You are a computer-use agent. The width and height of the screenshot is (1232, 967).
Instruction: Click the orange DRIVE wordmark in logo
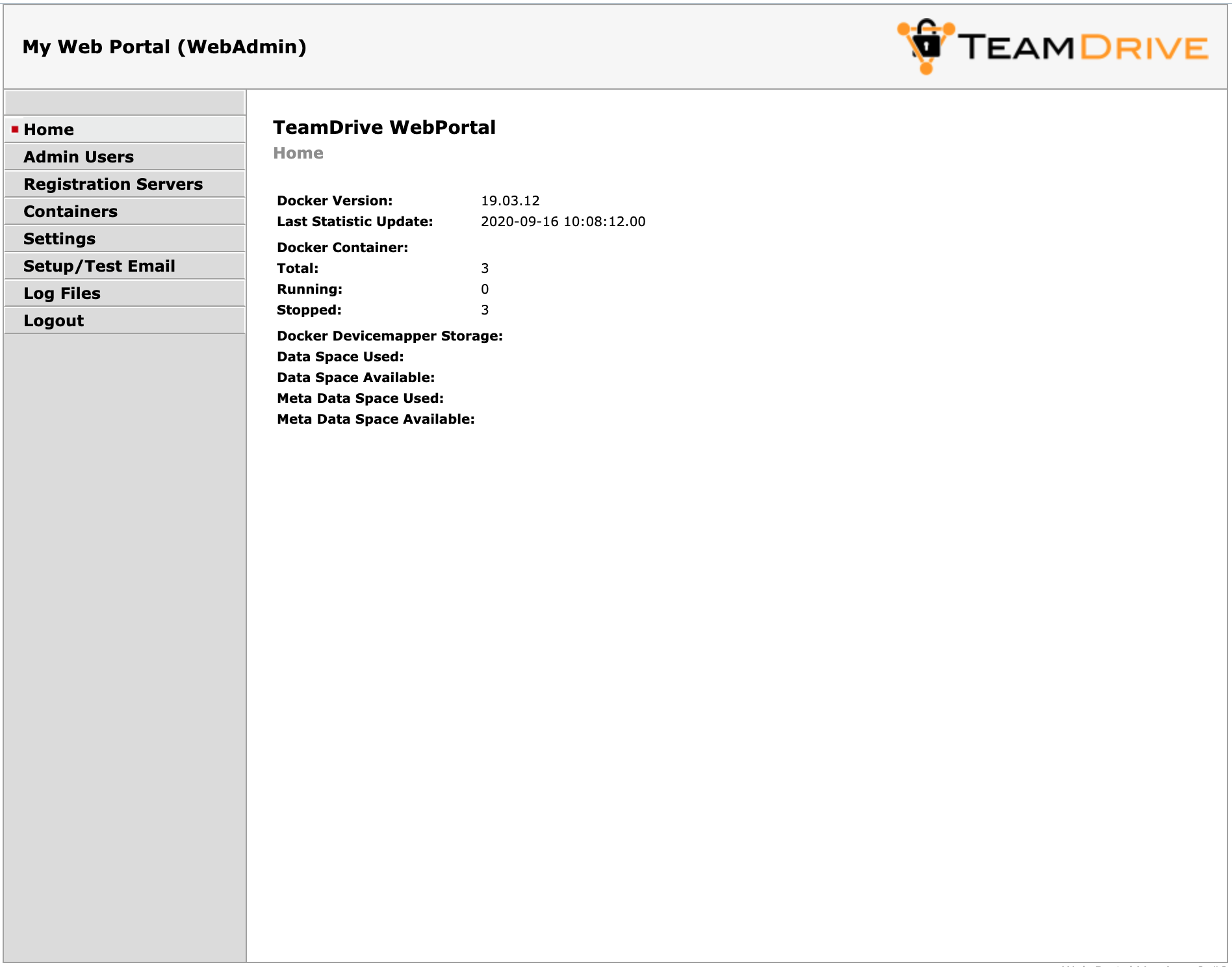[1144, 48]
